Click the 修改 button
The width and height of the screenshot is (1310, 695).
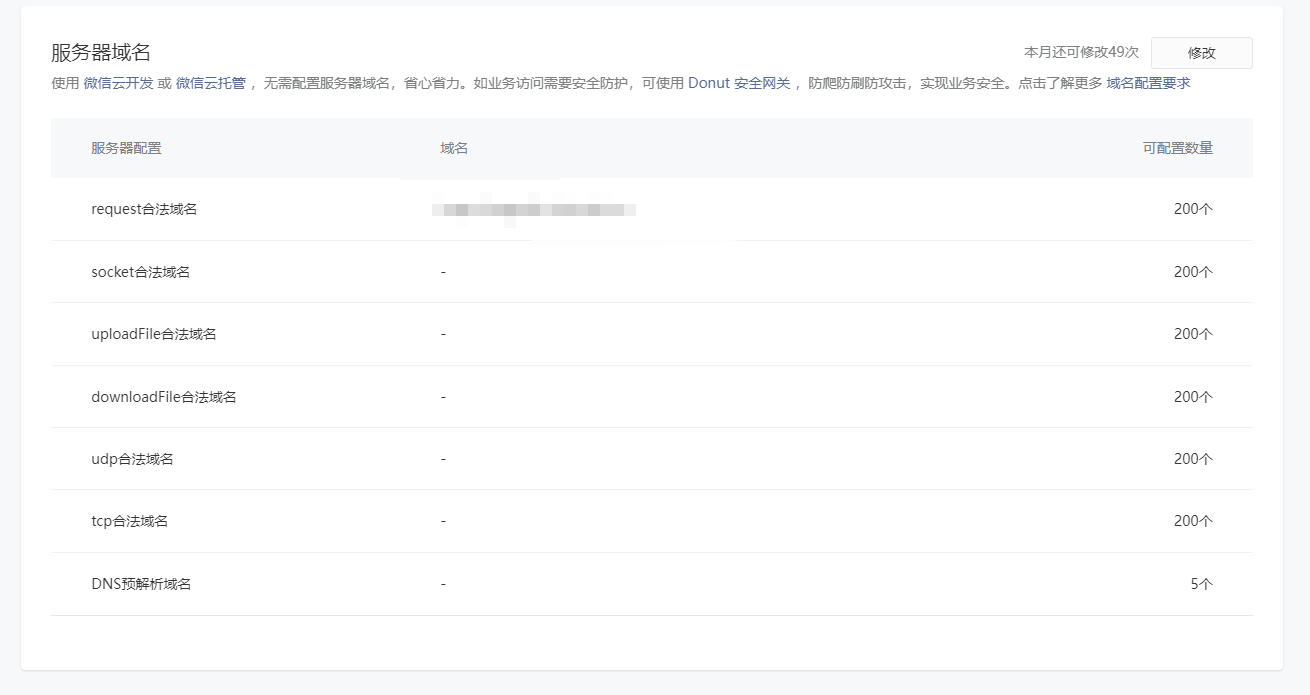coord(1201,53)
